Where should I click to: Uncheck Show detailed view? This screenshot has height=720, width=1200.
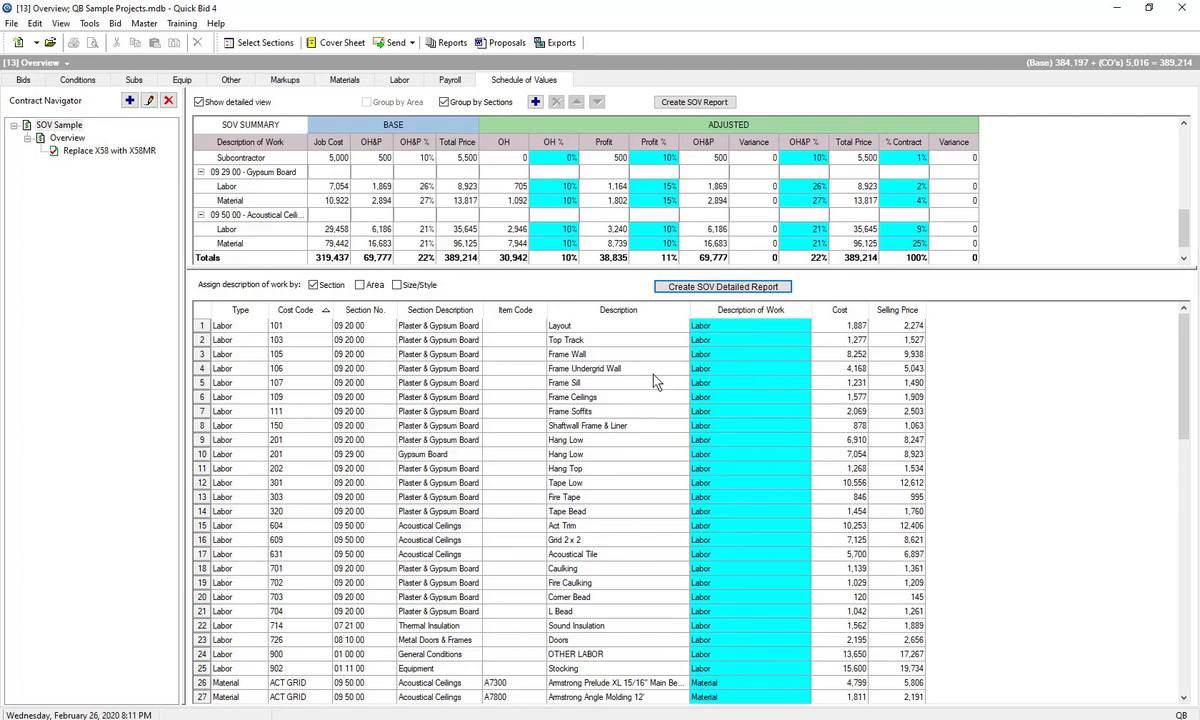[199, 102]
